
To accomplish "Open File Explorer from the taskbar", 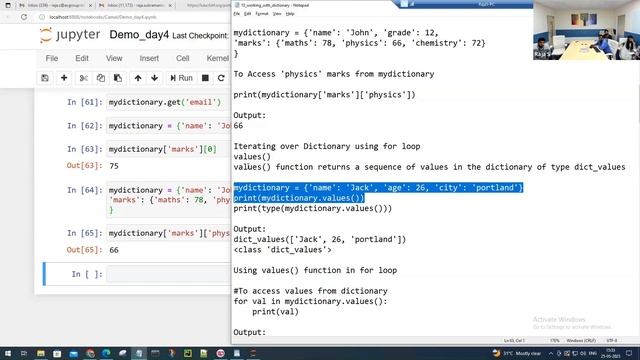I will point(41,353).
